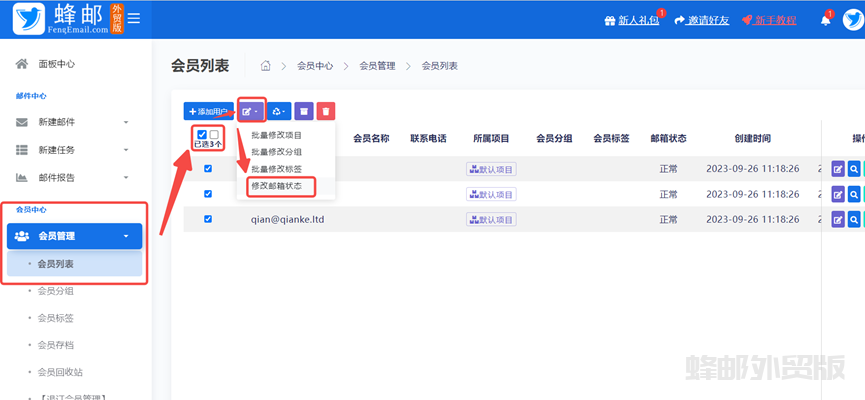Toggle checkbox for qian@qianke.ltd row

(208, 219)
